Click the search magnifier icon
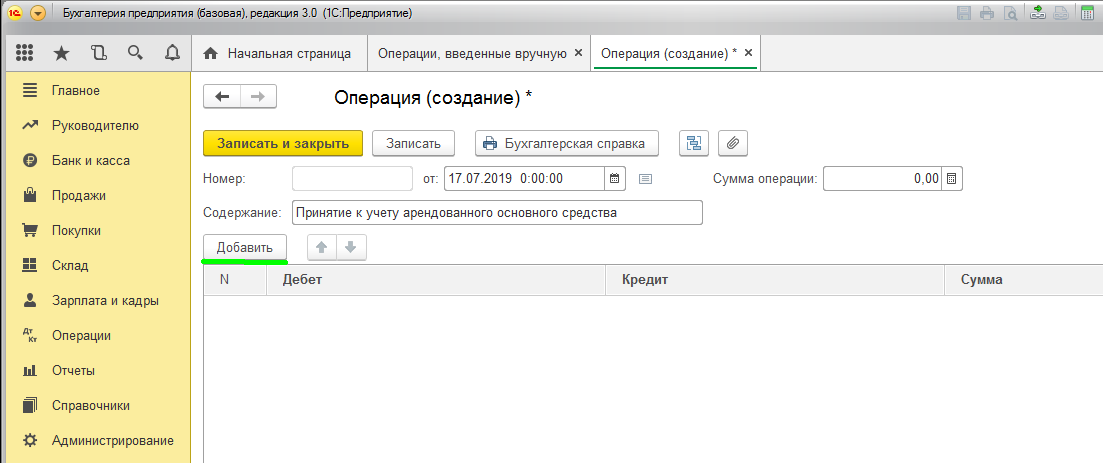 point(135,53)
